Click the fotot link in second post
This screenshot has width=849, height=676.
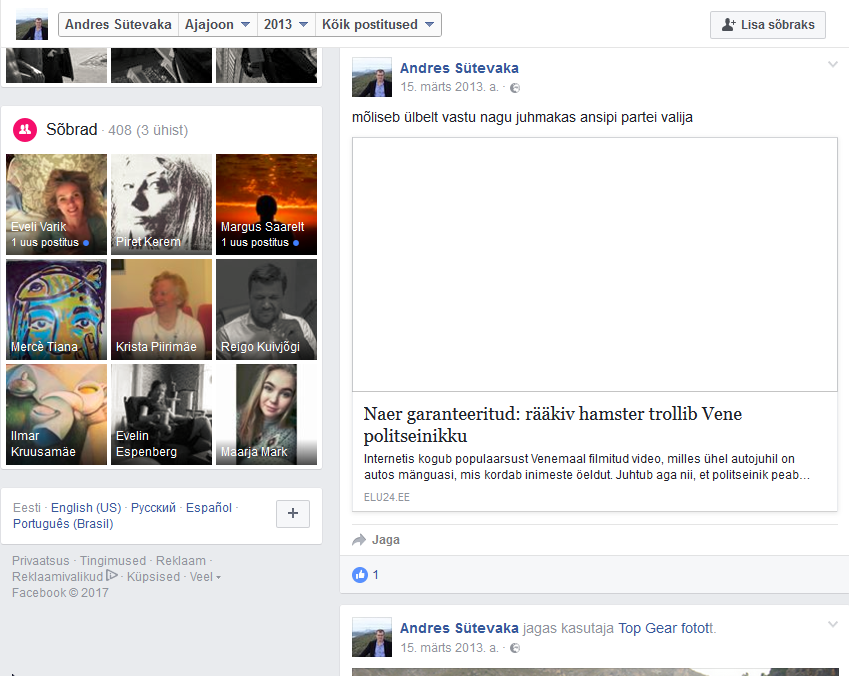(697, 628)
